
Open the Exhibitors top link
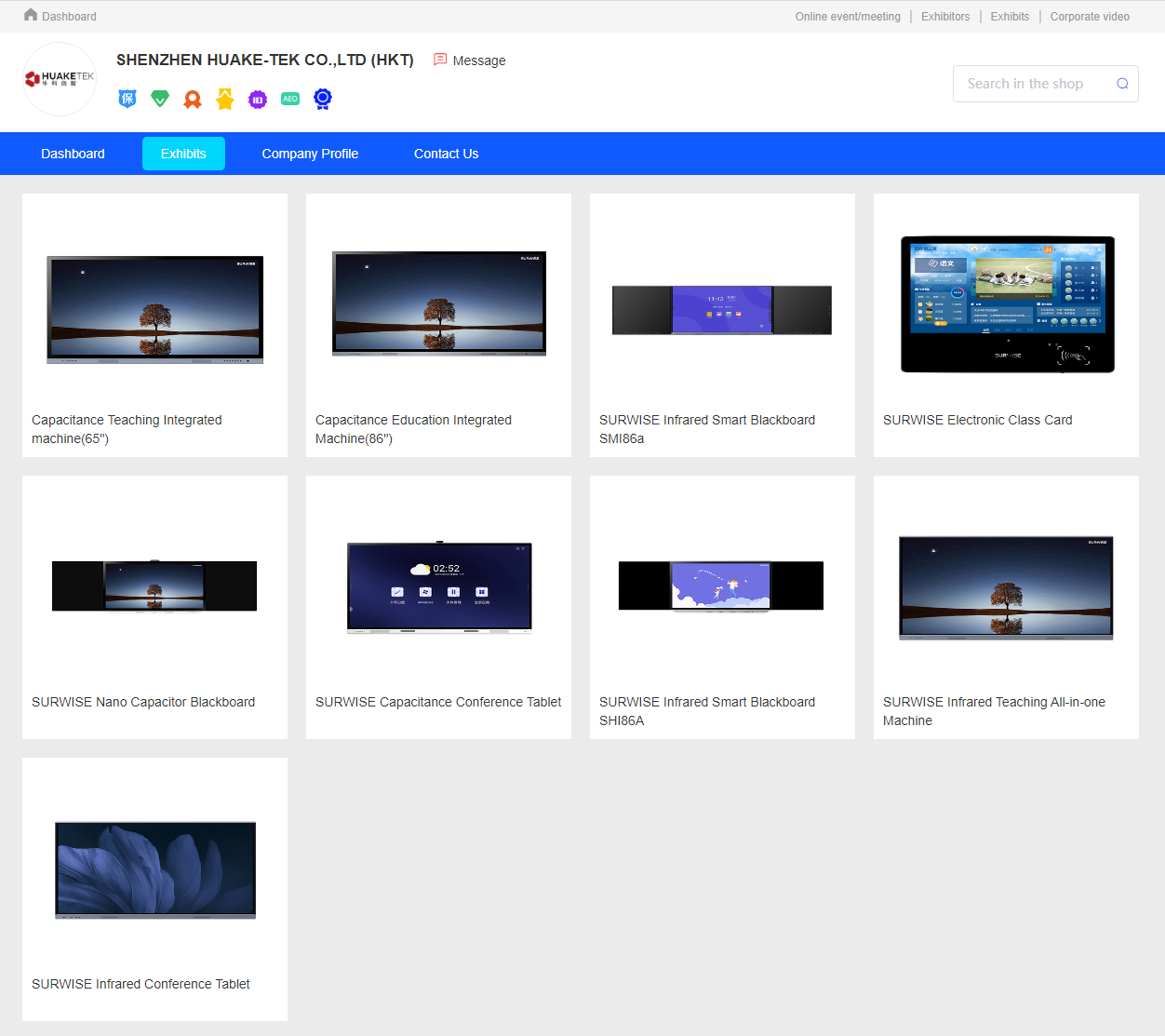[945, 17]
